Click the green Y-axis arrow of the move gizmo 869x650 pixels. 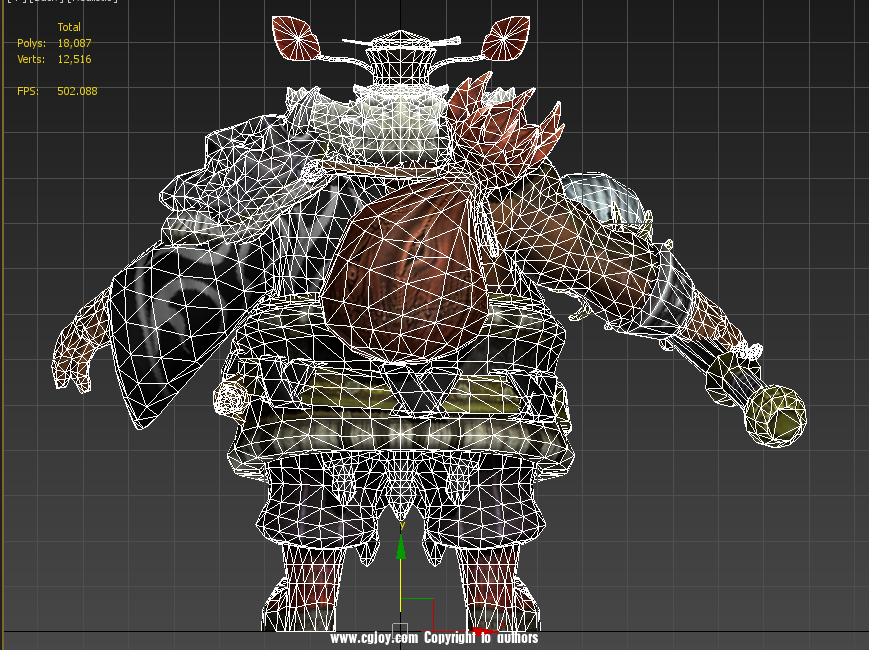(401, 549)
